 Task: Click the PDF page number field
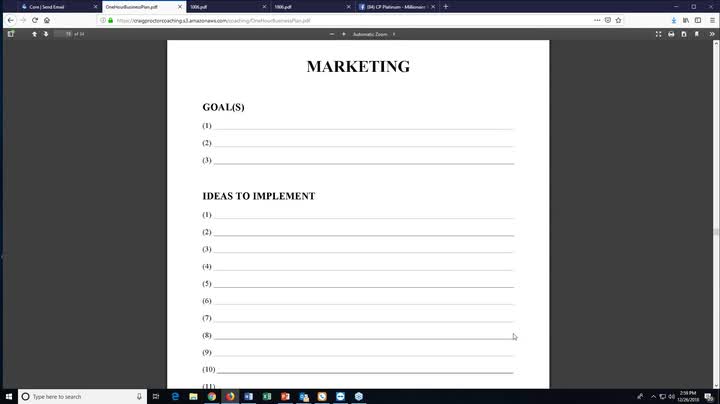click(x=68, y=34)
